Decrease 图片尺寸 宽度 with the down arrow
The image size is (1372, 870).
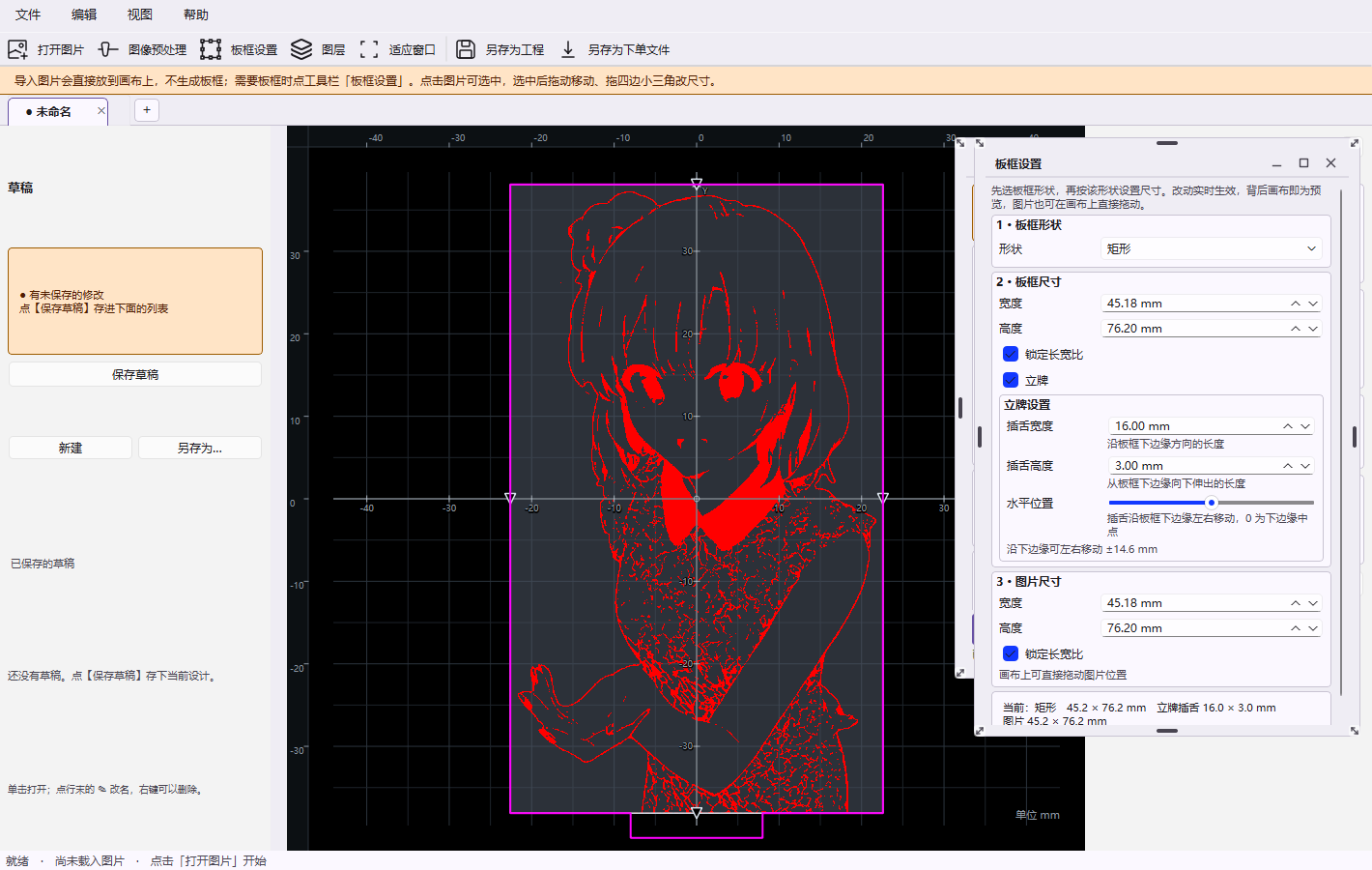[x=1313, y=603]
